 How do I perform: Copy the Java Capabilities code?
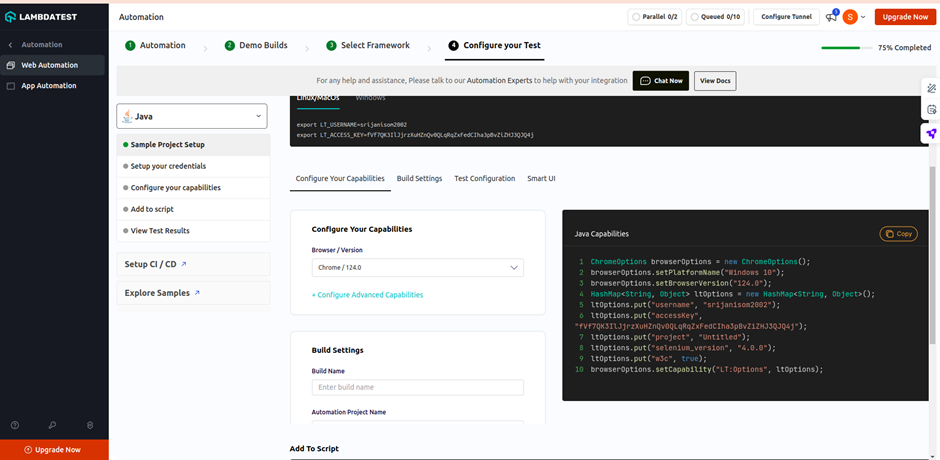(x=898, y=233)
